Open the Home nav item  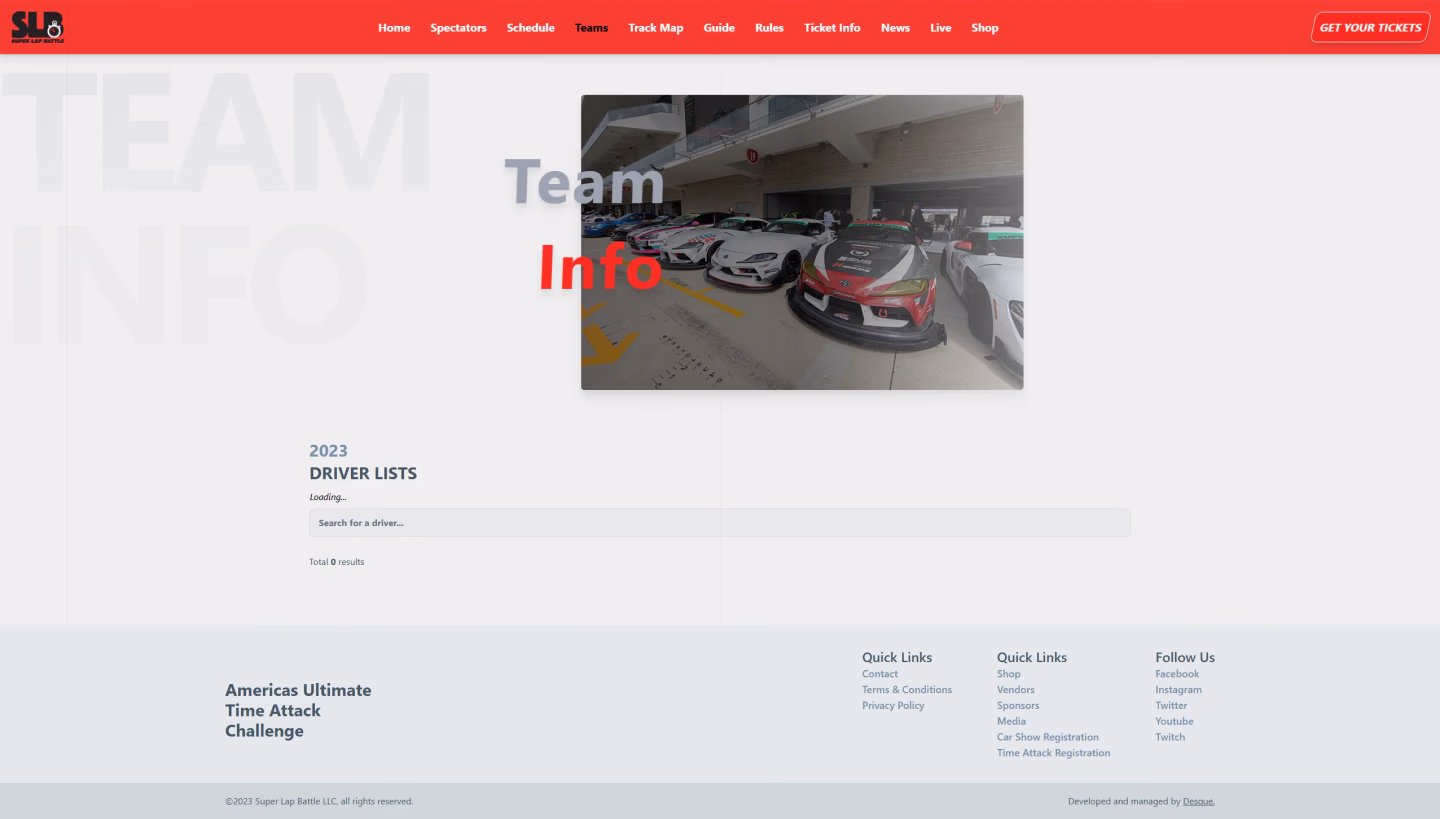point(394,28)
